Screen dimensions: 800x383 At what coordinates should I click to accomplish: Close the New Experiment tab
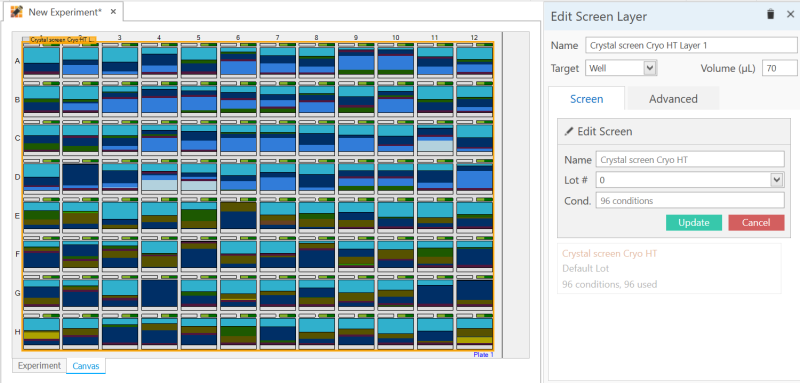tap(113, 11)
